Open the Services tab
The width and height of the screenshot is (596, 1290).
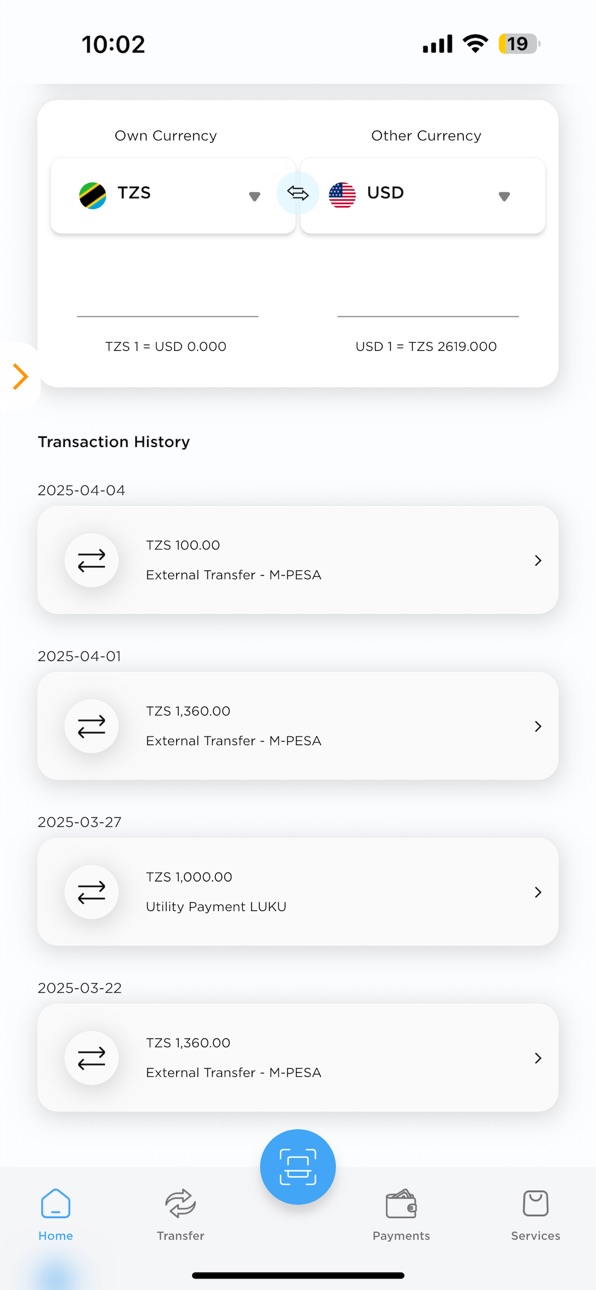(x=535, y=1214)
